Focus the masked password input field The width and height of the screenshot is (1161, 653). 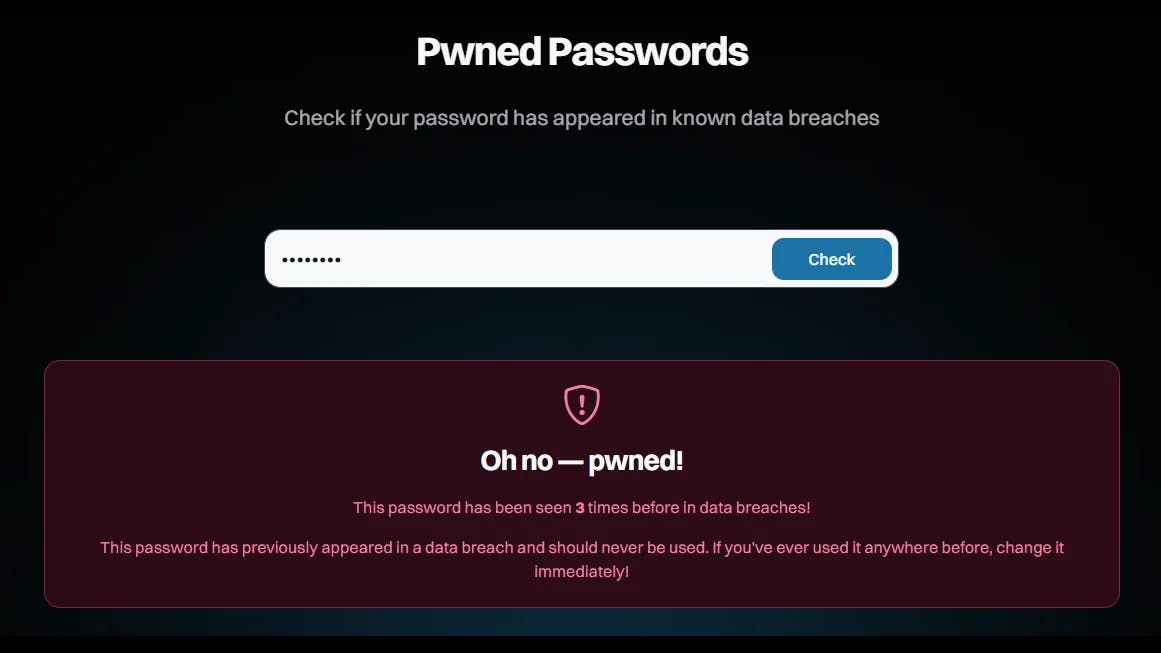point(520,259)
